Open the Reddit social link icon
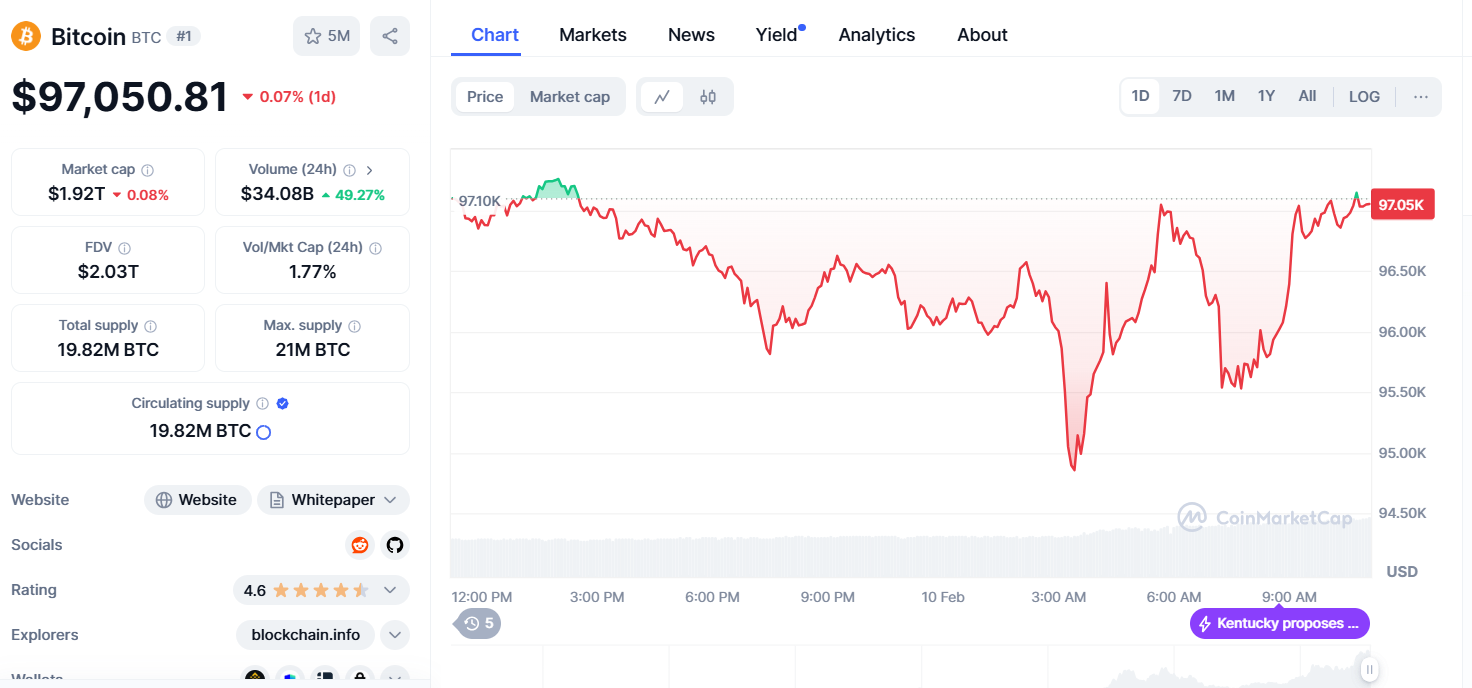1472x688 pixels. [x=359, y=545]
